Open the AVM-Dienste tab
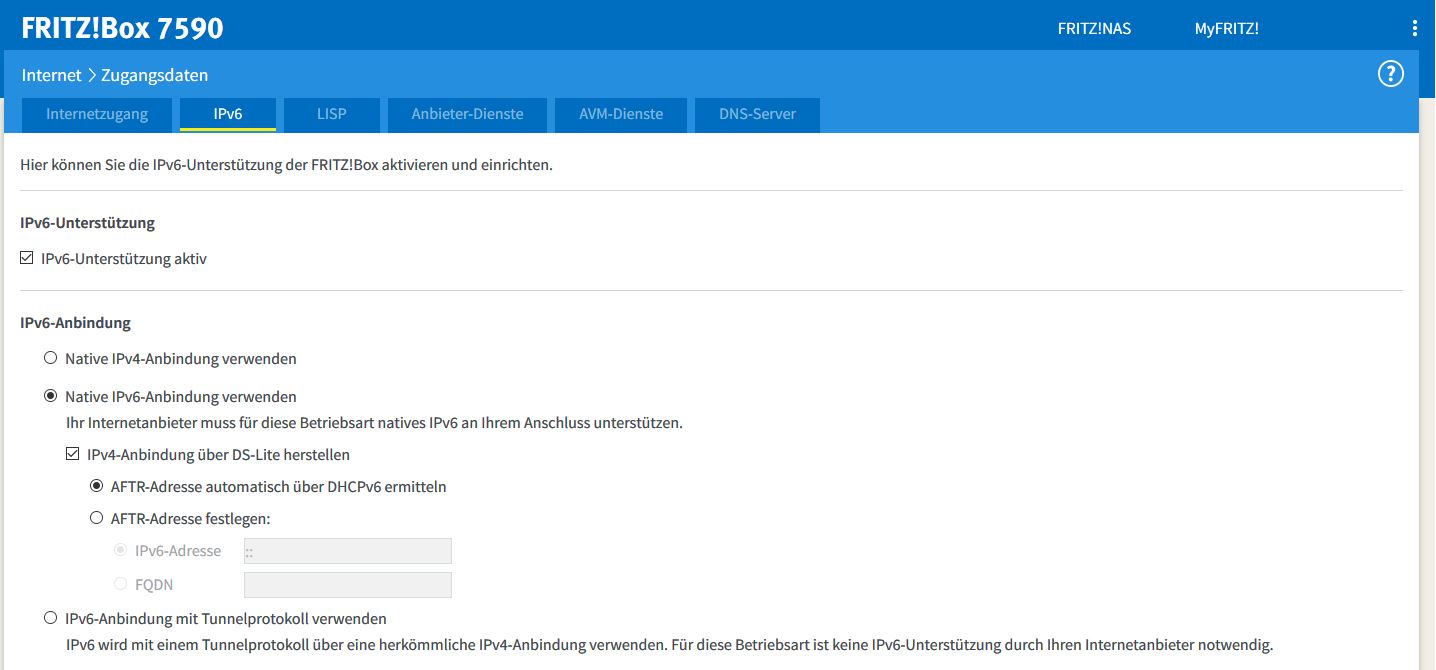Screen dimensions: 1436x670 621,114
